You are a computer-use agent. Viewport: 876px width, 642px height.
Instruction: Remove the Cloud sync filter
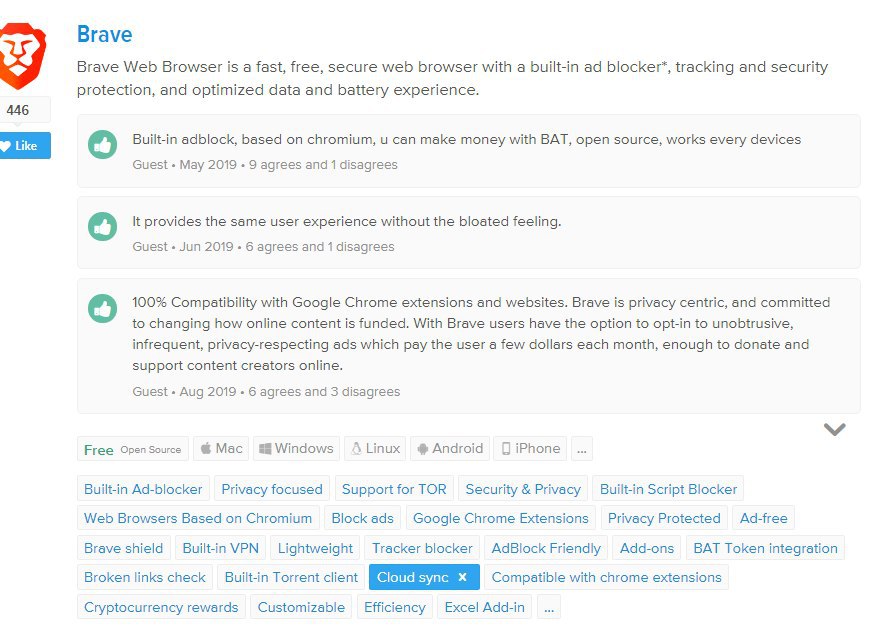pyautogui.click(x=462, y=577)
